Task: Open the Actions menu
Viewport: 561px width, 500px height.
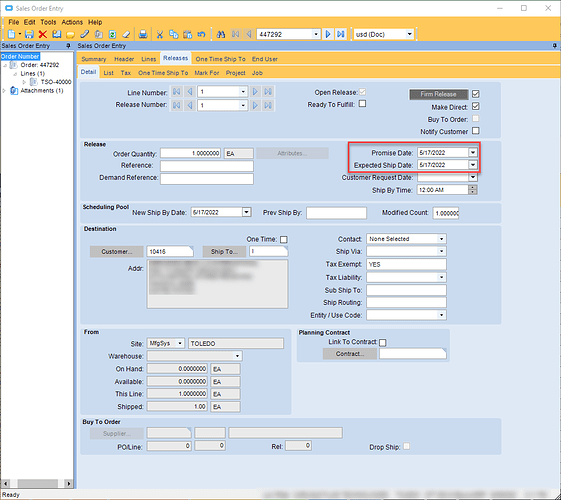Action: (72, 22)
